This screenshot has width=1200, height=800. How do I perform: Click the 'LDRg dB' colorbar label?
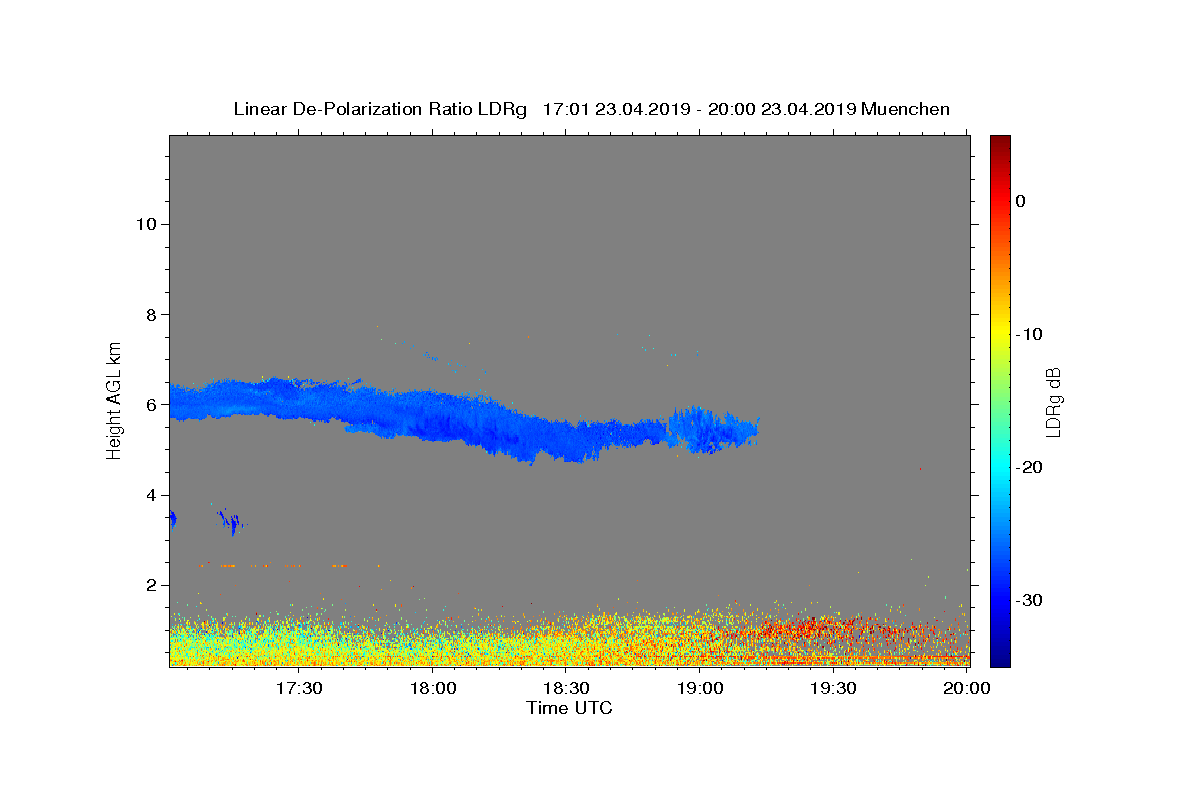pos(1053,402)
